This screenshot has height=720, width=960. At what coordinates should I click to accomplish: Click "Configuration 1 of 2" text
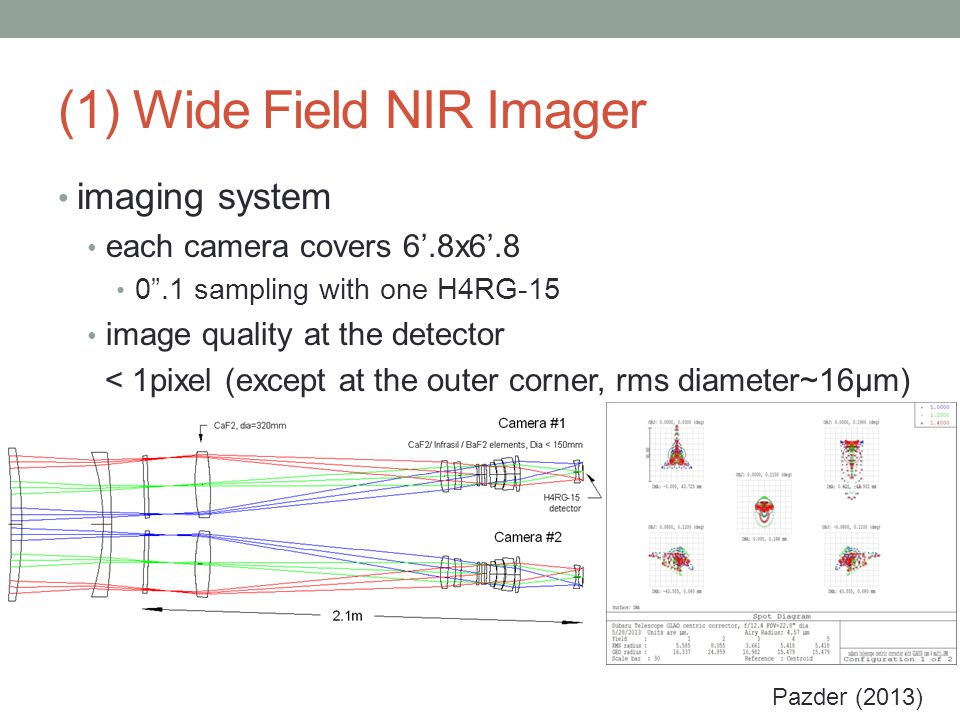point(898,659)
